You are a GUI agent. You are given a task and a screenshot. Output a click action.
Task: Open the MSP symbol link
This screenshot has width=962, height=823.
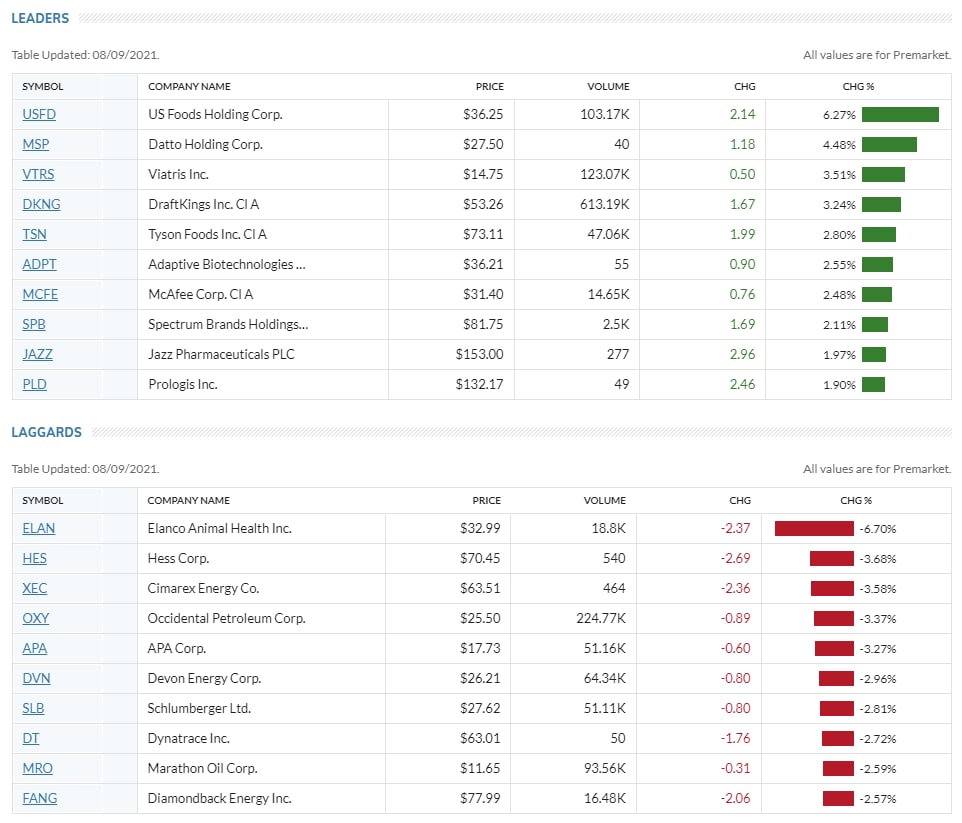36,144
